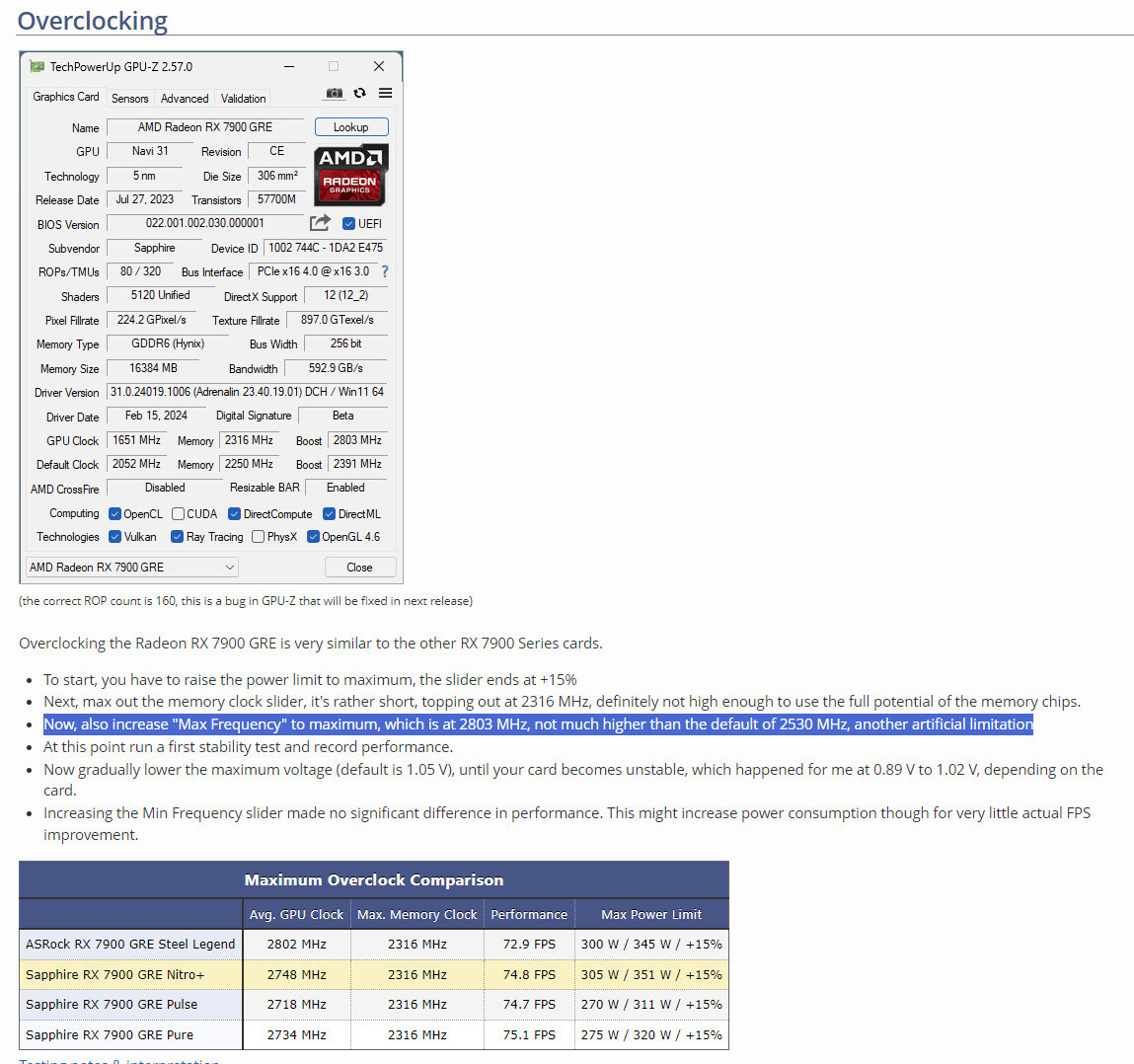
Task: Click the 75.1 FPS performance cell
Action: 529,1034
